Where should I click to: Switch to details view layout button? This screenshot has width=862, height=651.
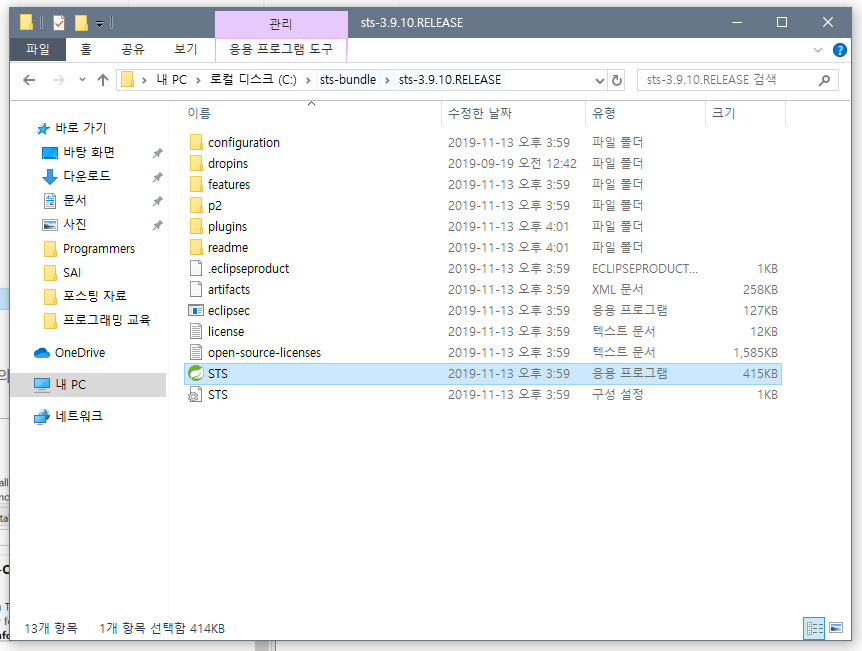(x=814, y=628)
